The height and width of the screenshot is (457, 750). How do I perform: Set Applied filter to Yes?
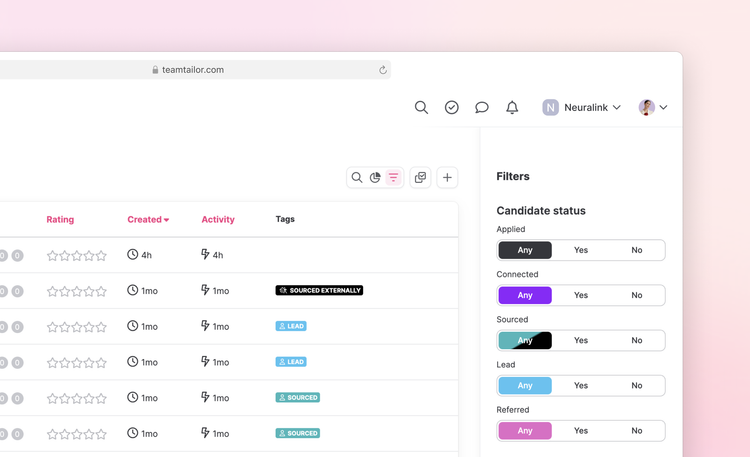click(581, 250)
